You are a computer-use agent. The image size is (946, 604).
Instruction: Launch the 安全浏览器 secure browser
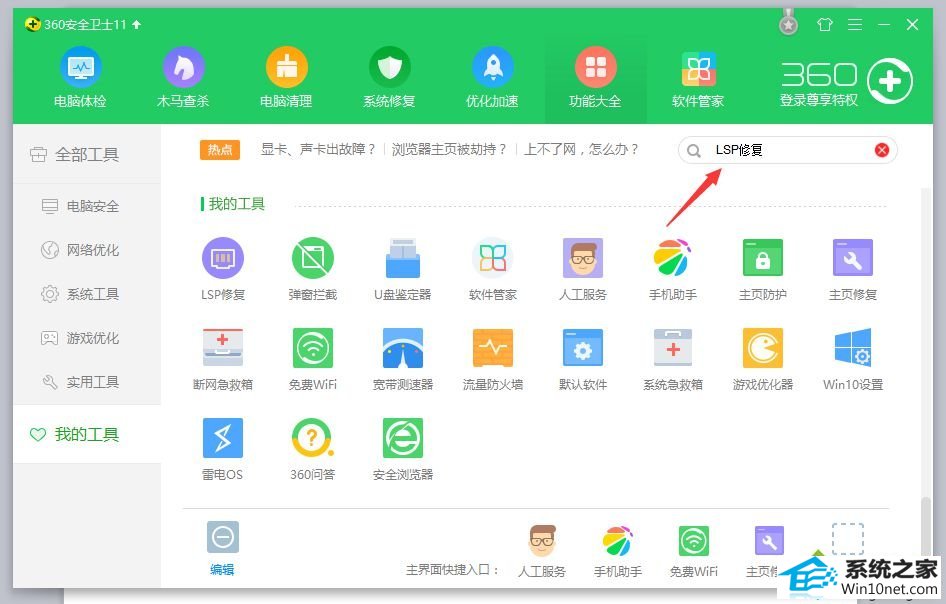point(402,449)
